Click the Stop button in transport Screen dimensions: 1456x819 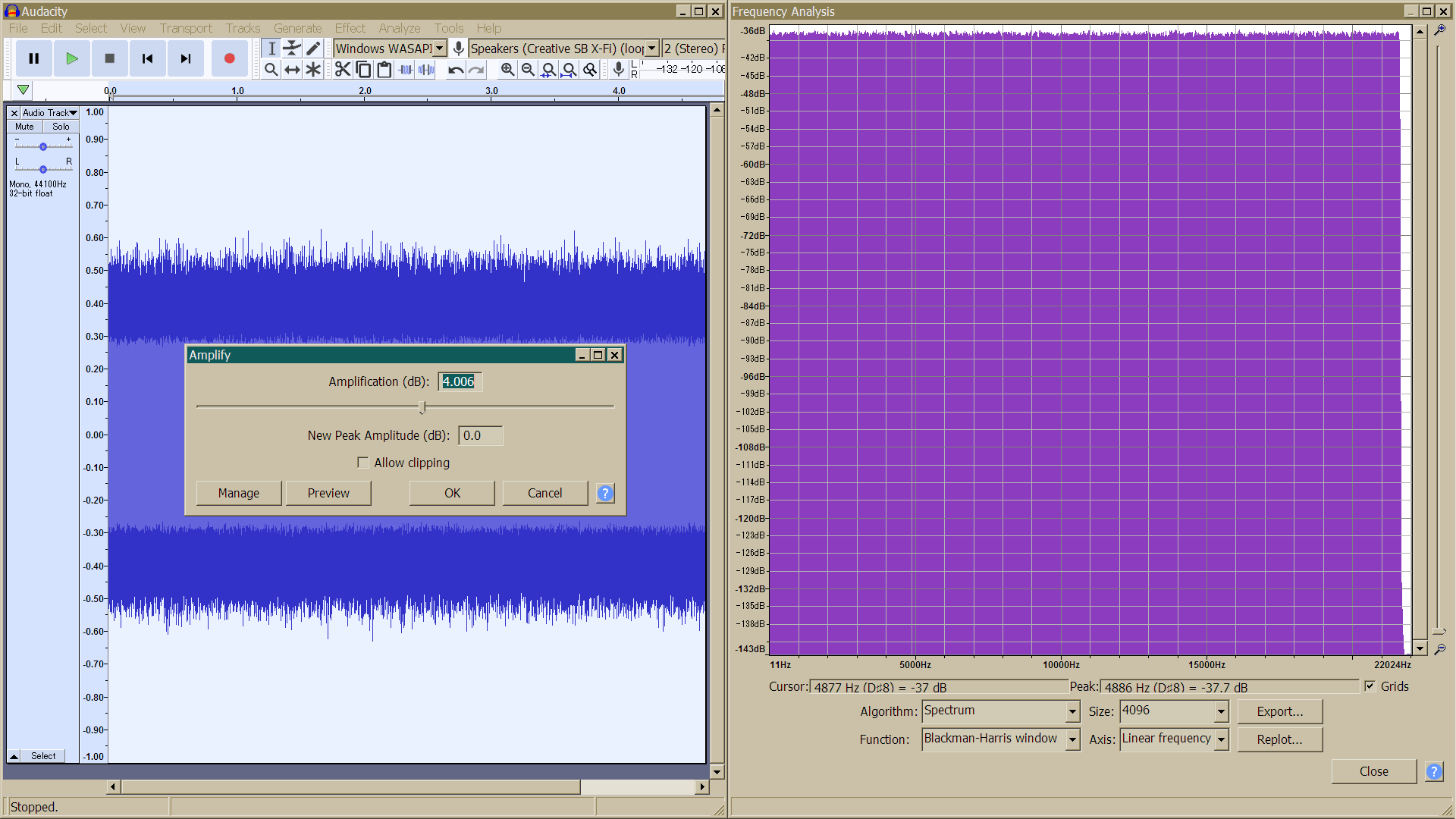click(109, 57)
